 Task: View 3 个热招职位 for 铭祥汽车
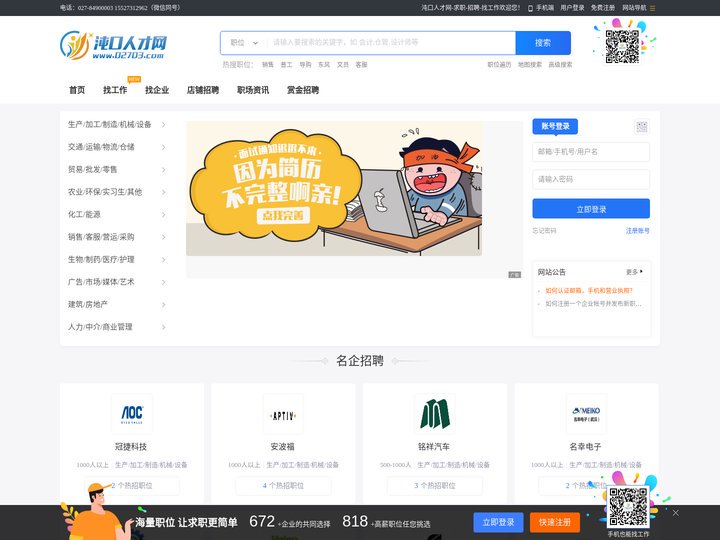point(434,485)
